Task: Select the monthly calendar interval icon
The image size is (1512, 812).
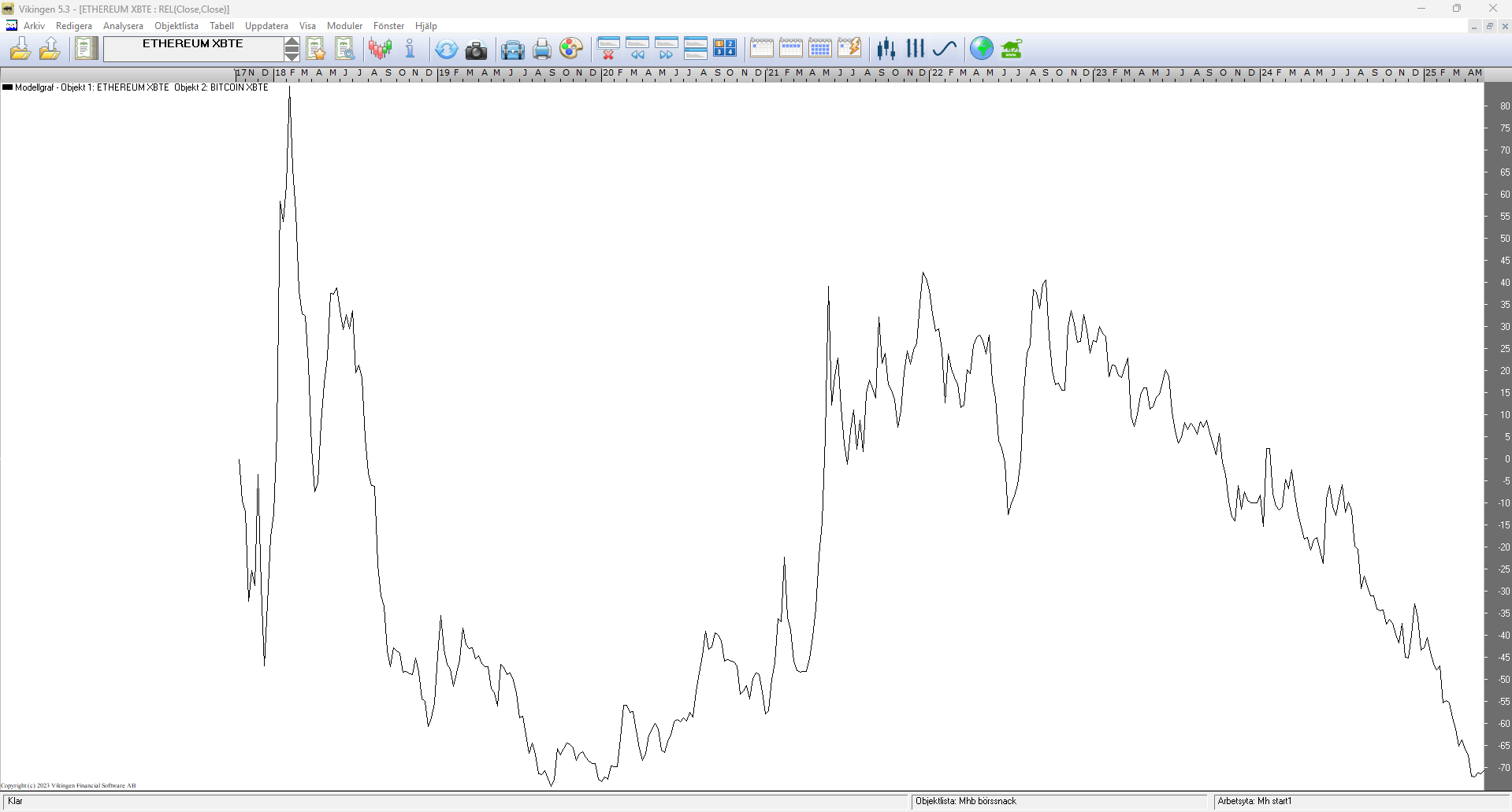Action: tap(820, 49)
